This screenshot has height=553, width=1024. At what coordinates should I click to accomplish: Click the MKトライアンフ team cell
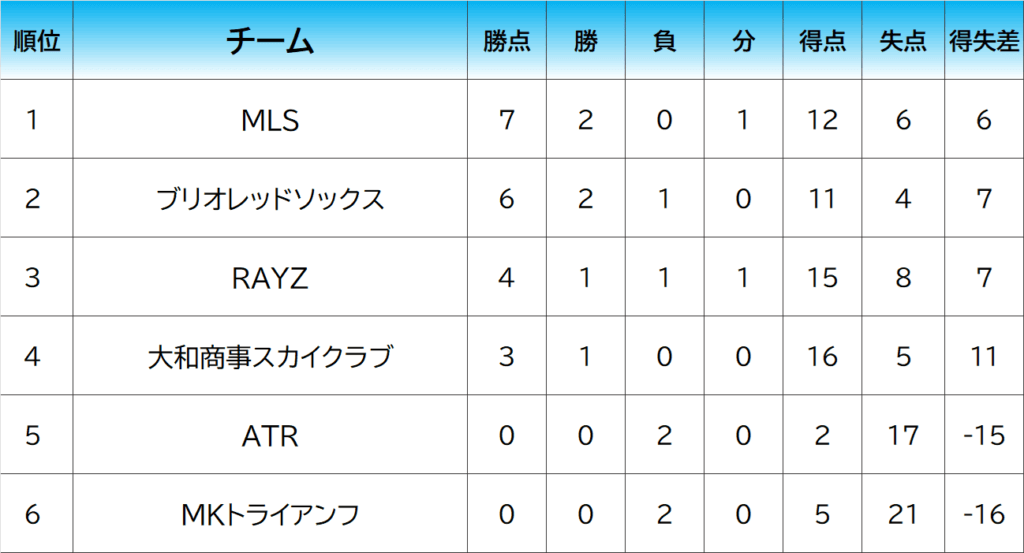pos(270,515)
